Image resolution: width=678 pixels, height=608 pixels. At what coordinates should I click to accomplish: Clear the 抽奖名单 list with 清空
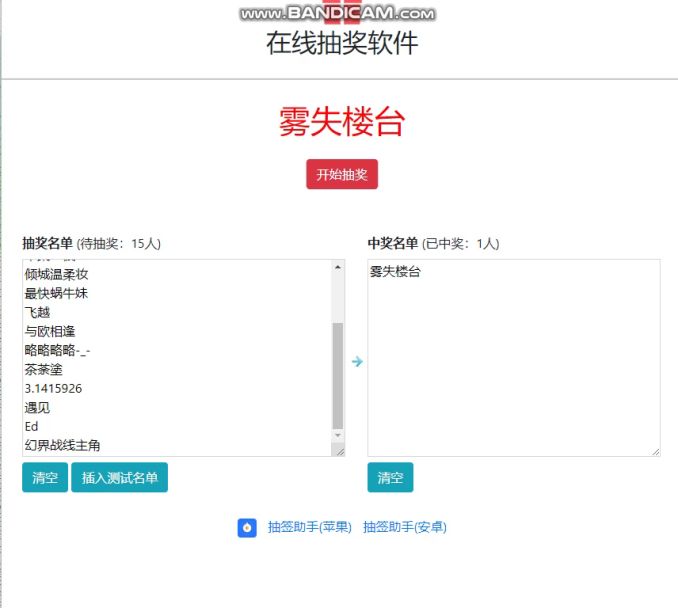(45, 478)
